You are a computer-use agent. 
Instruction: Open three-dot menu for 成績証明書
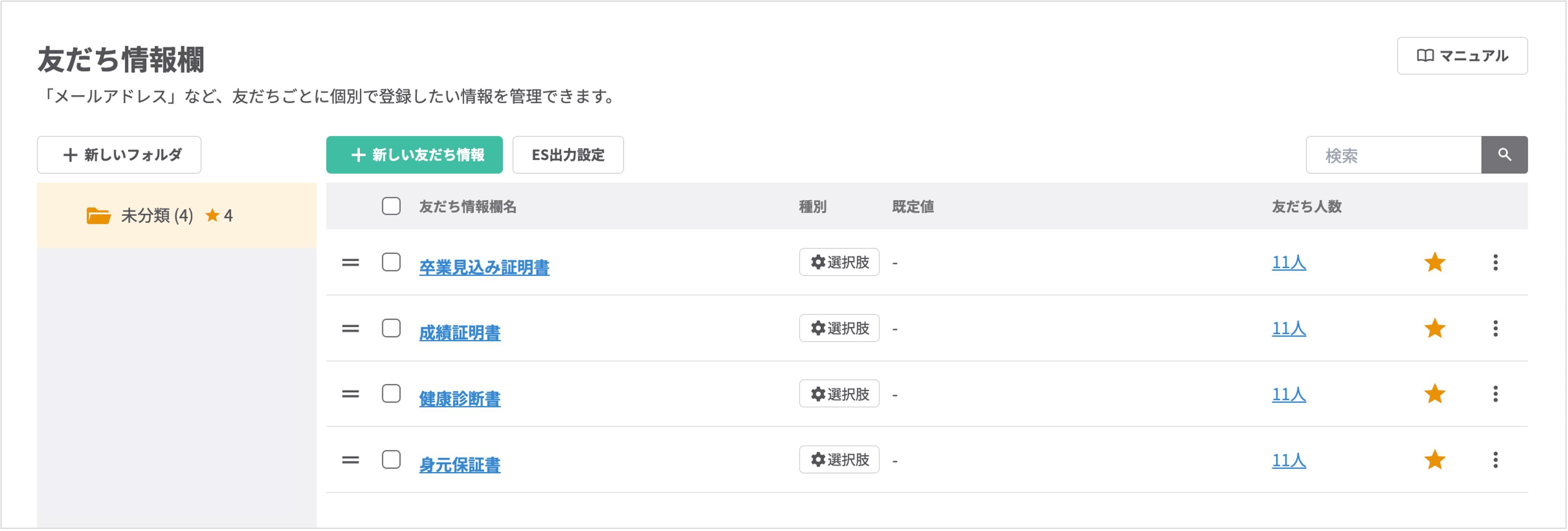click(1495, 328)
